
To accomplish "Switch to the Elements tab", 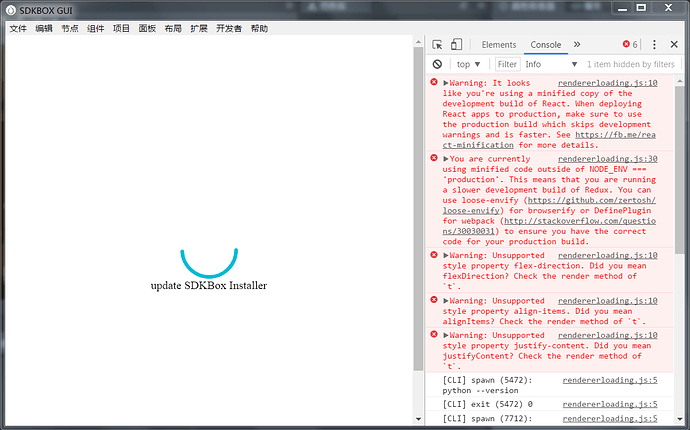I will click(499, 45).
